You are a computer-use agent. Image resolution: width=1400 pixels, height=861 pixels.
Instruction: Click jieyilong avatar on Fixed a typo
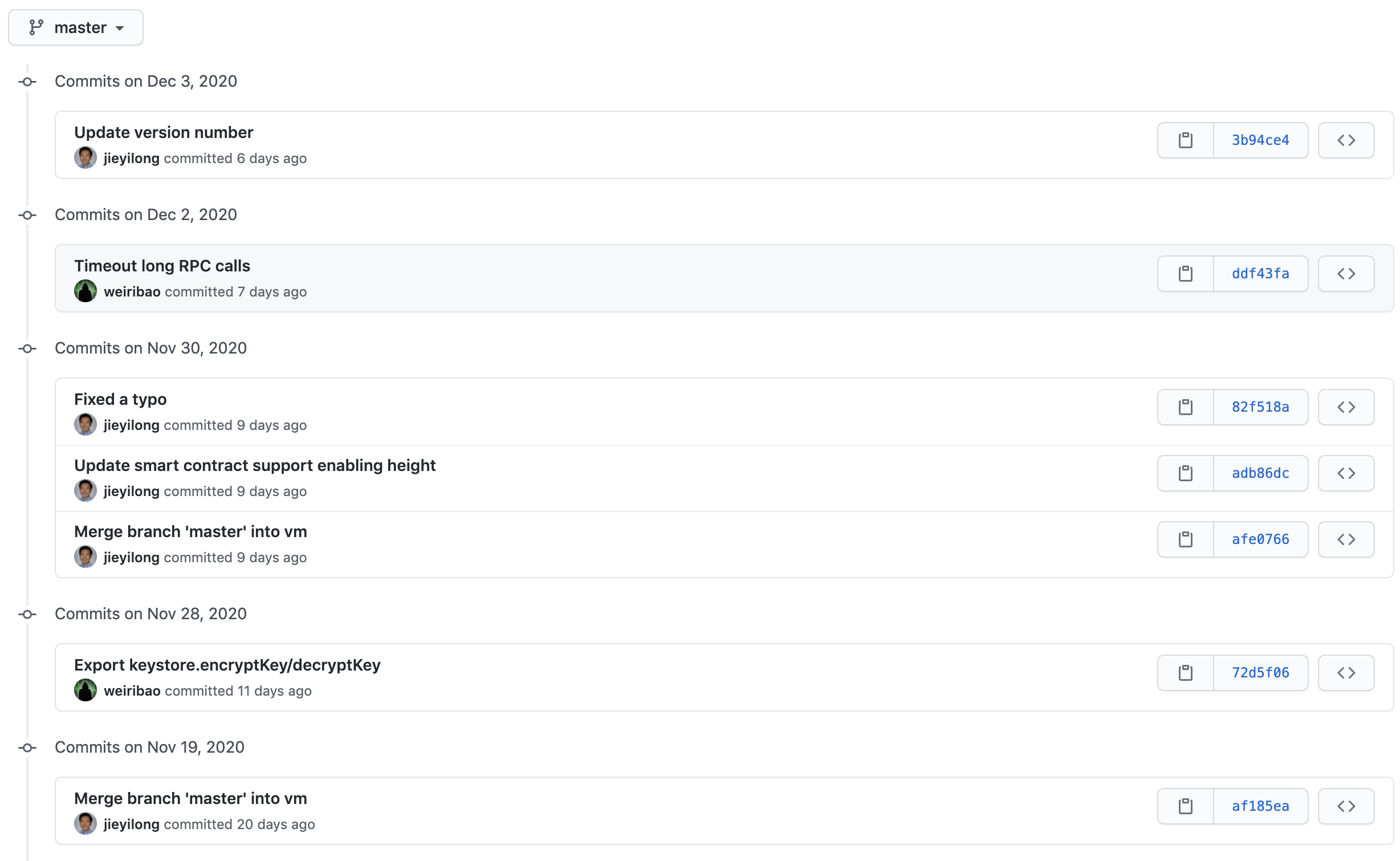86,425
